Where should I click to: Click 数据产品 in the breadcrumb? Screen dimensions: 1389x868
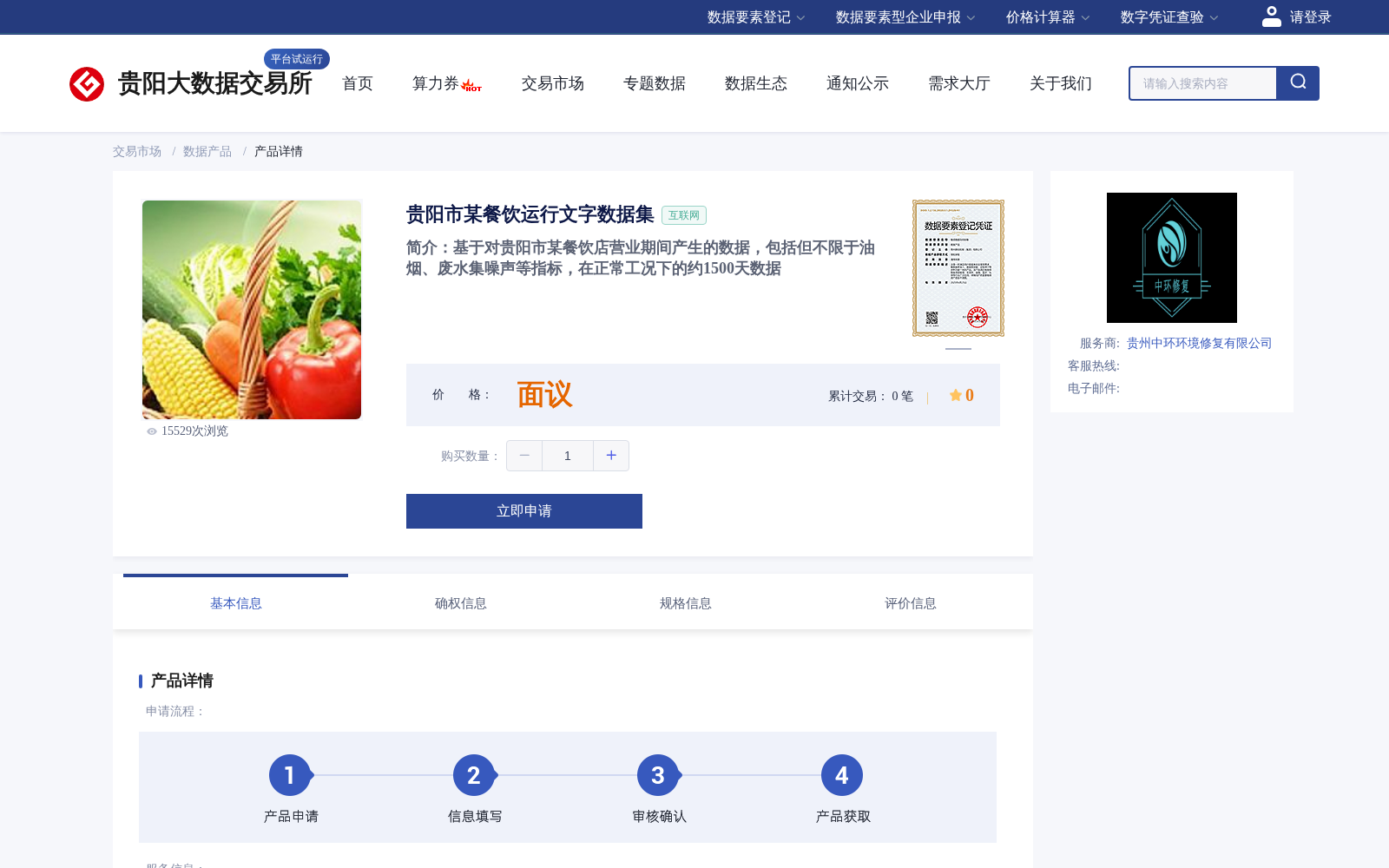[x=207, y=151]
